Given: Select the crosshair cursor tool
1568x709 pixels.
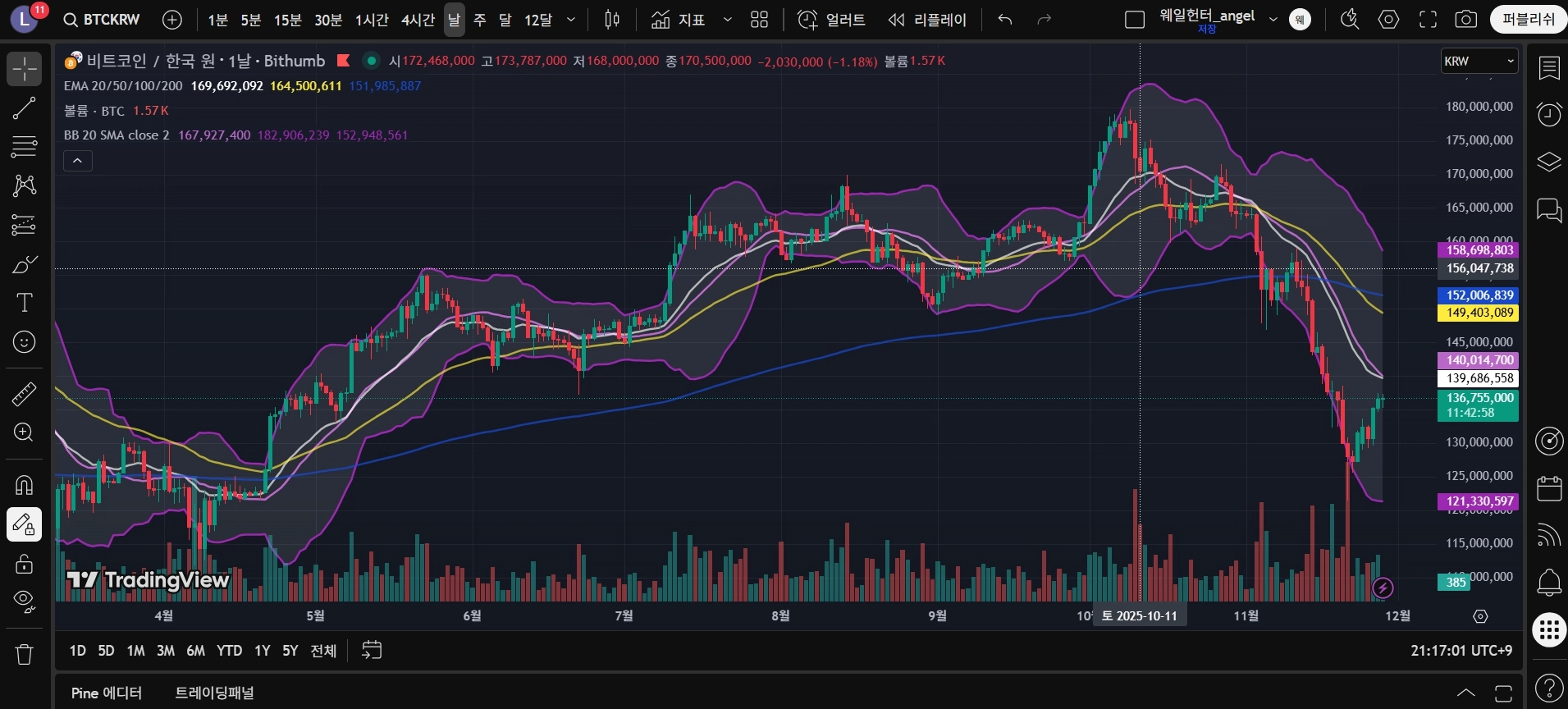Looking at the screenshot, I should click(25, 69).
